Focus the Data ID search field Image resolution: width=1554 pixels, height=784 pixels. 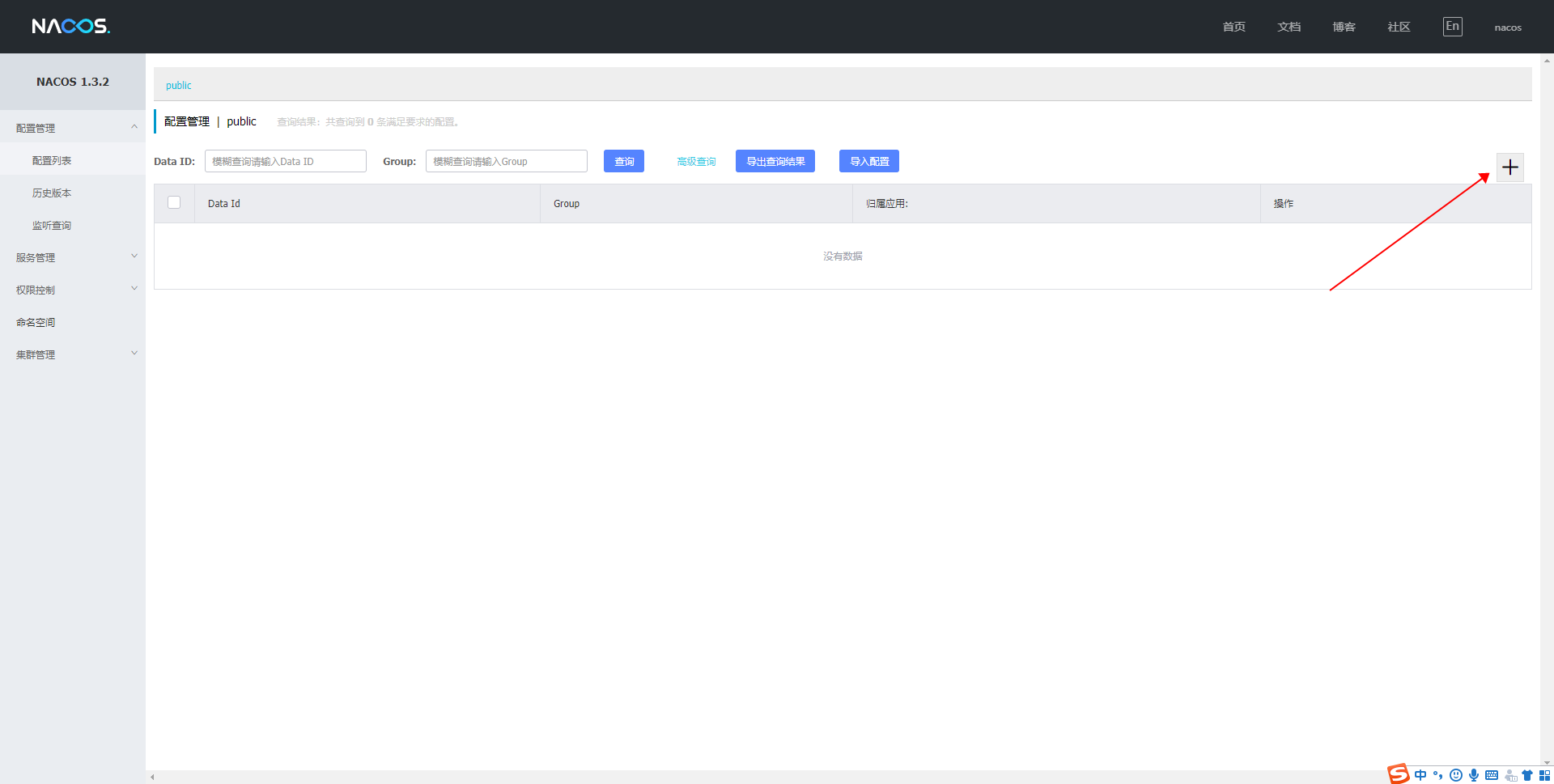tap(285, 161)
